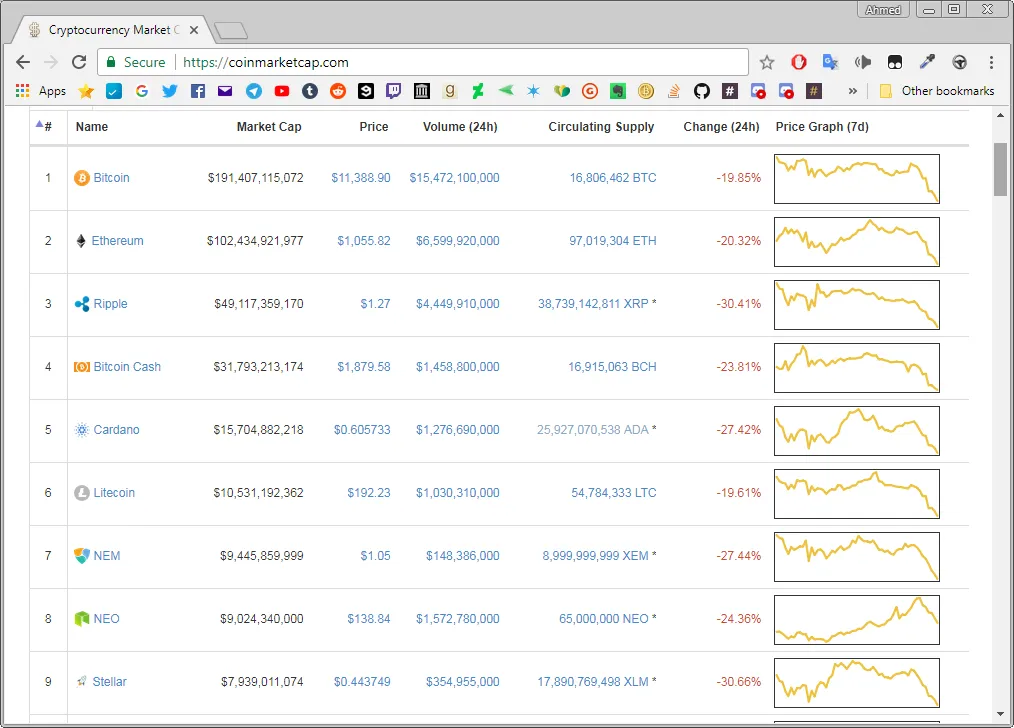This screenshot has width=1014, height=728.
Task: Open the NEO coin link
Action: click(106, 619)
